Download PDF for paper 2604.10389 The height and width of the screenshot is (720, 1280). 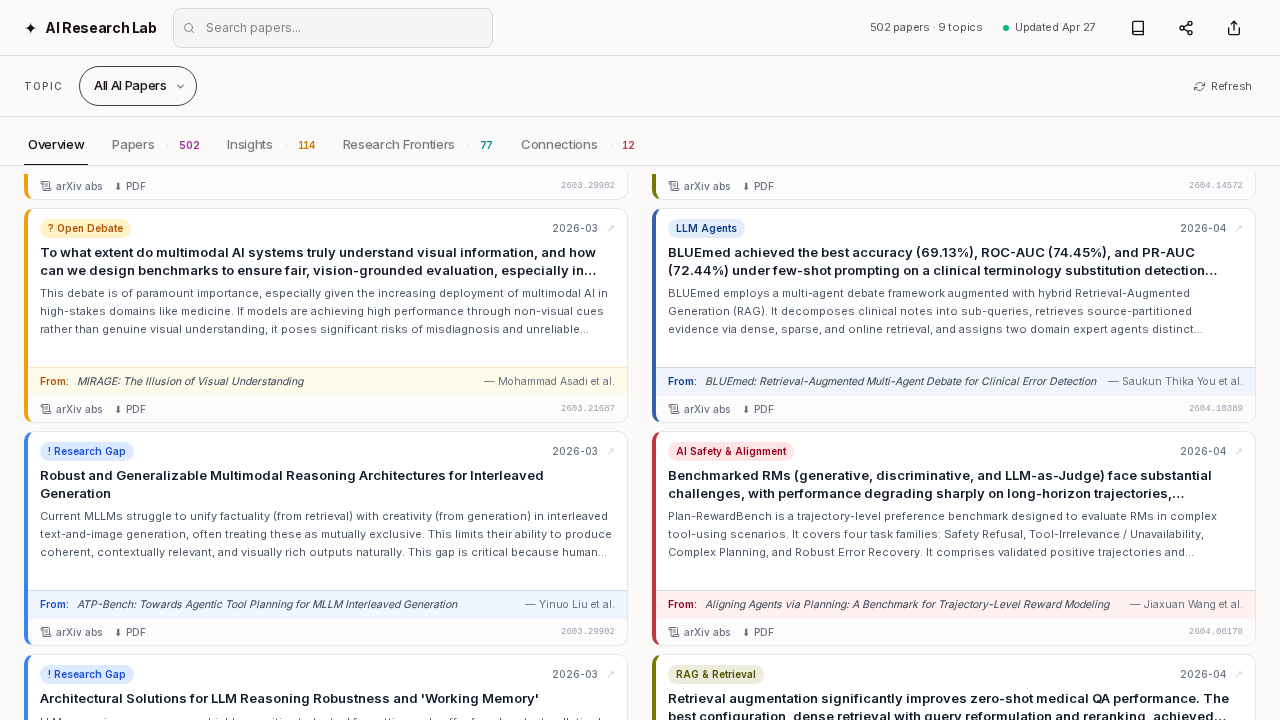758,409
